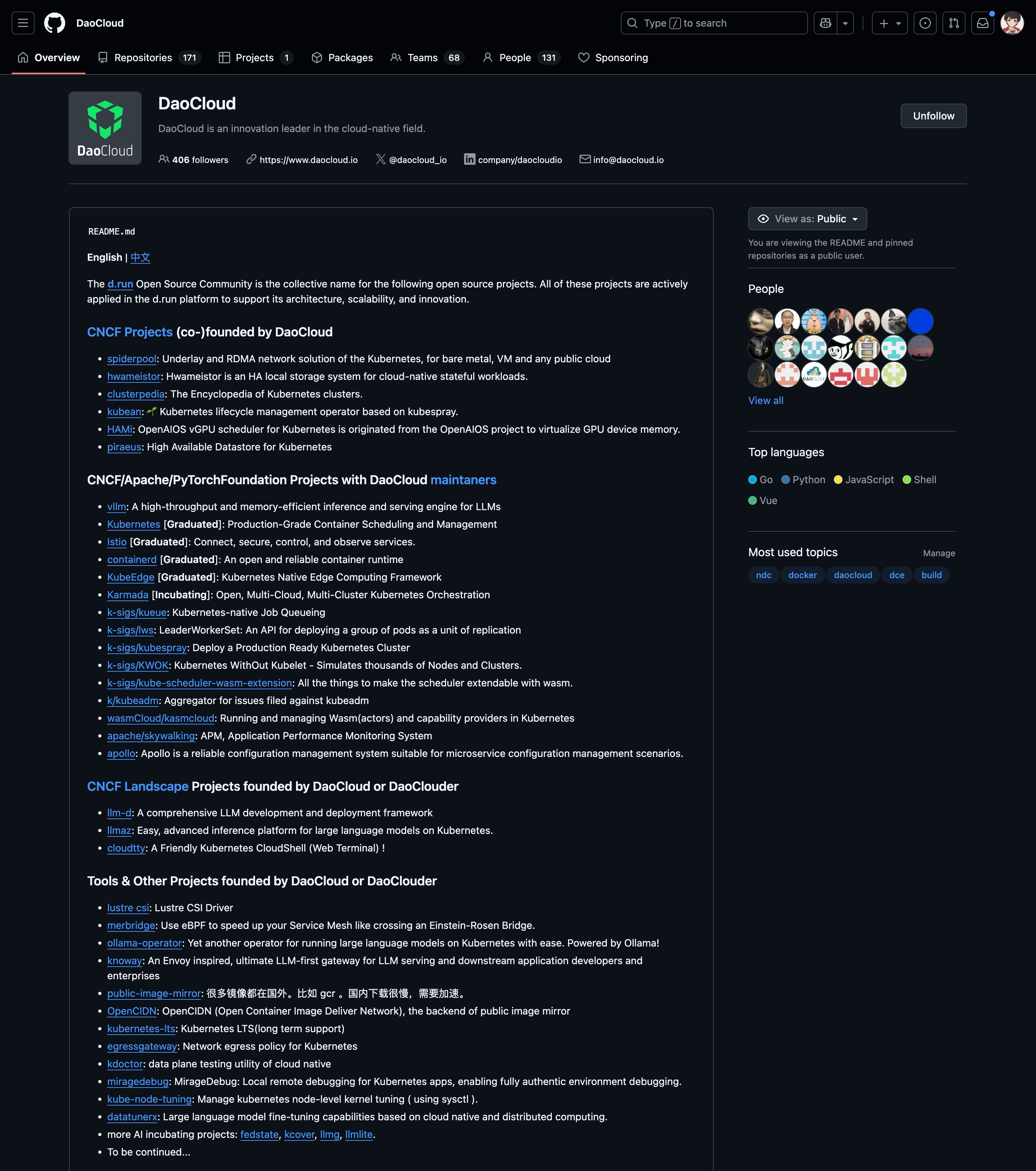Image resolution: width=1036 pixels, height=1171 pixels.
Task: Expand the create new plus dropdown
Action: [889, 23]
